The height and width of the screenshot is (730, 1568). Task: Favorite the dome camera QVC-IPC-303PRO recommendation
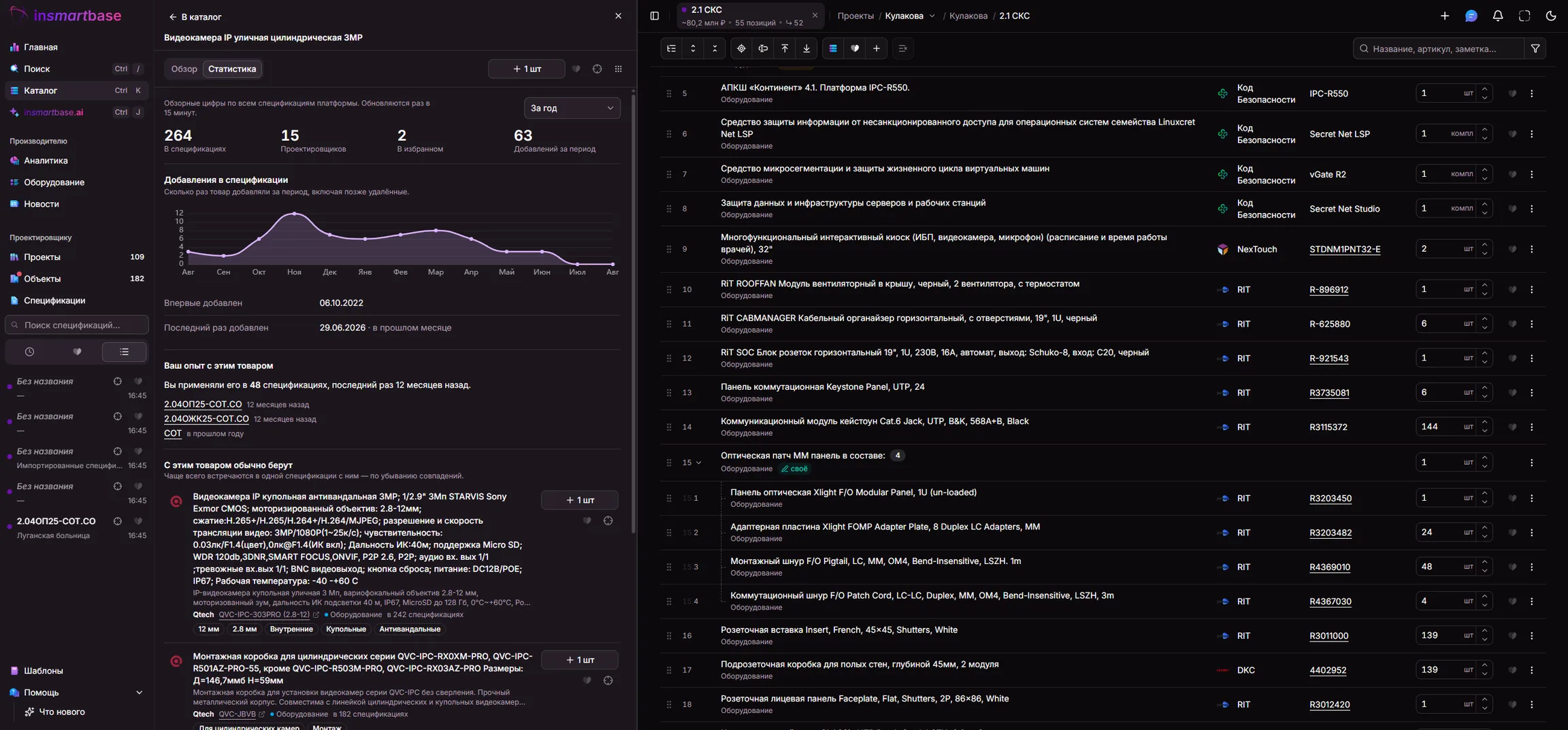tap(587, 520)
